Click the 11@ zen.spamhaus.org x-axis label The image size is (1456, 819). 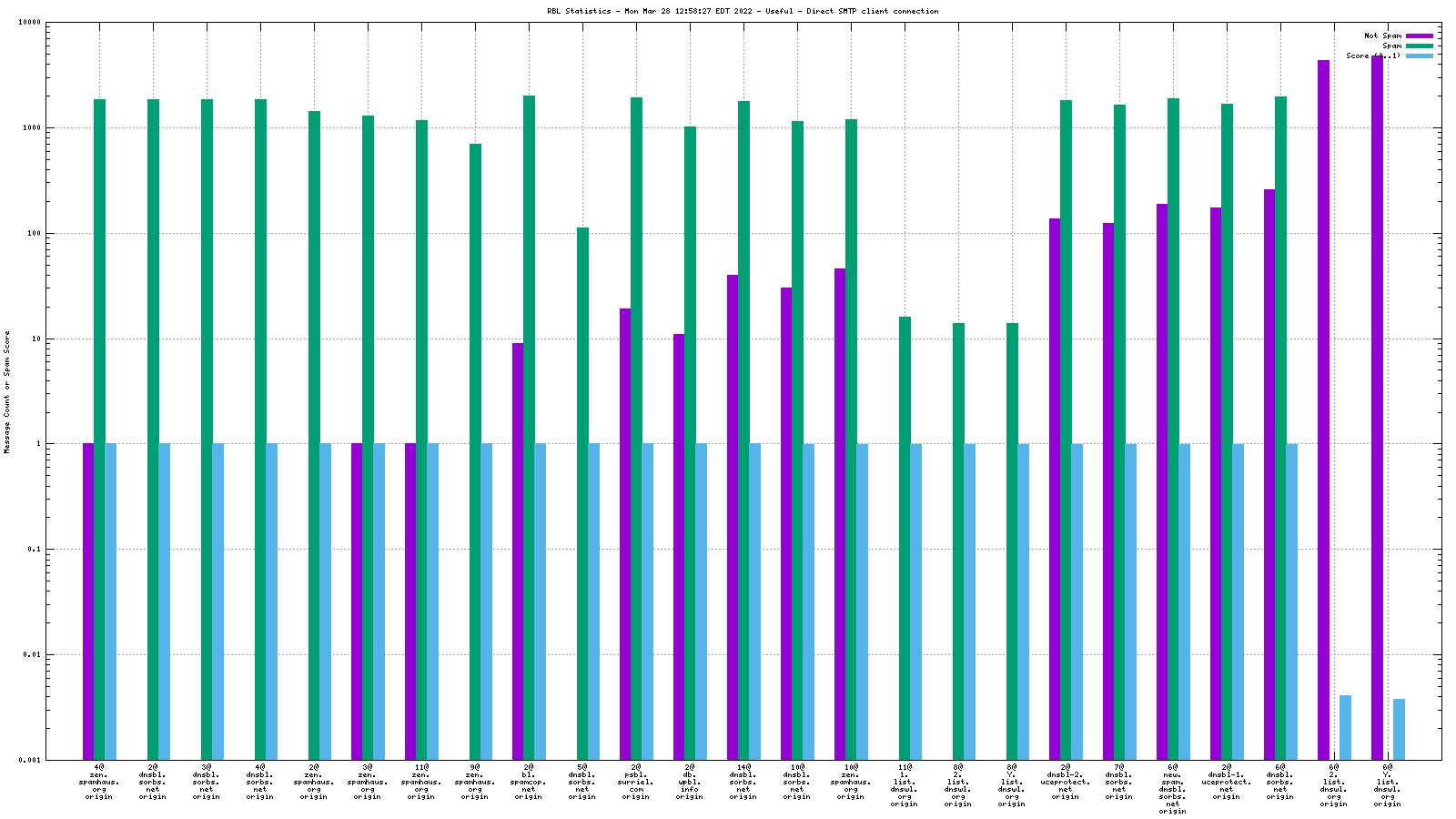[x=420, y=782]
